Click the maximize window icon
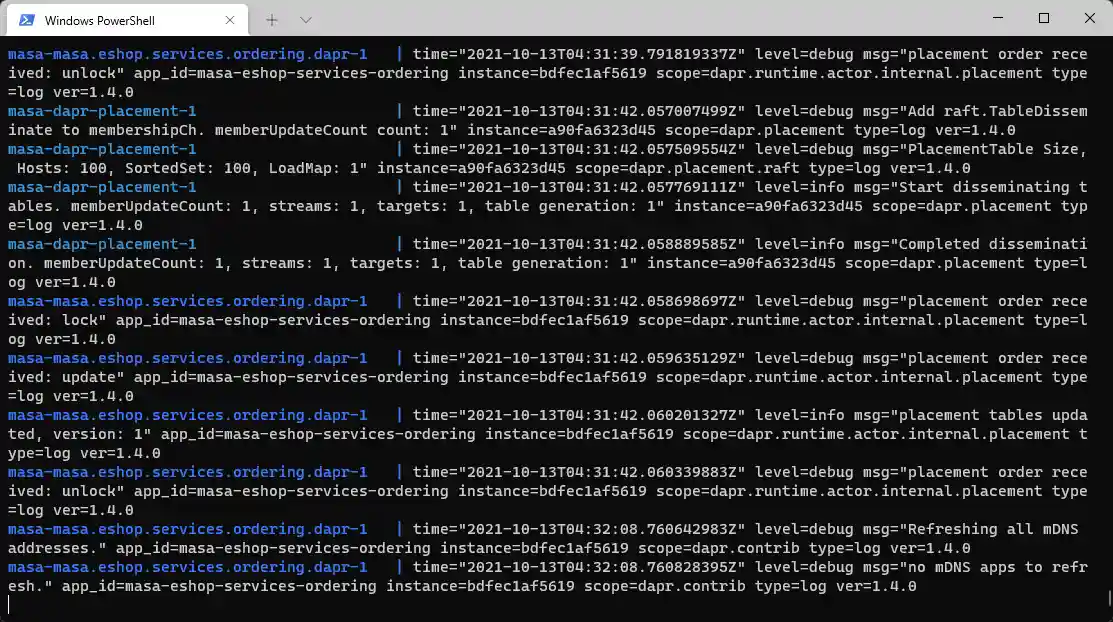This screenshot has height=622, width=1113. 1043,19
